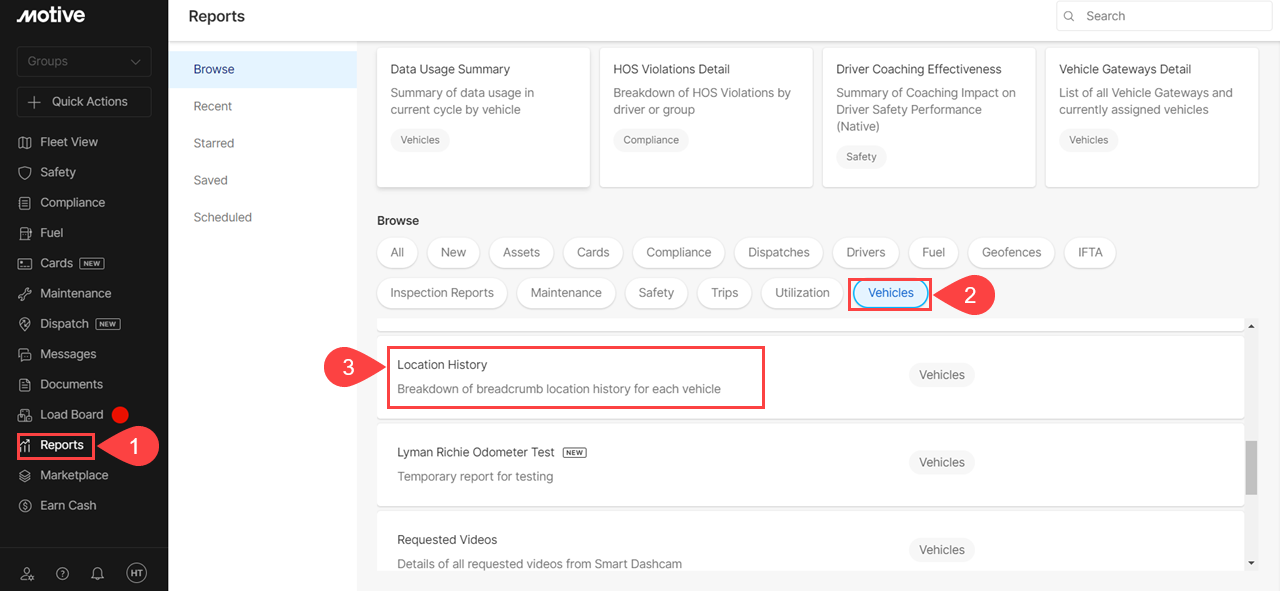Open admin user settings icon
The height and width of the screenshot is (591, 1280).
(x=27, y=573)
